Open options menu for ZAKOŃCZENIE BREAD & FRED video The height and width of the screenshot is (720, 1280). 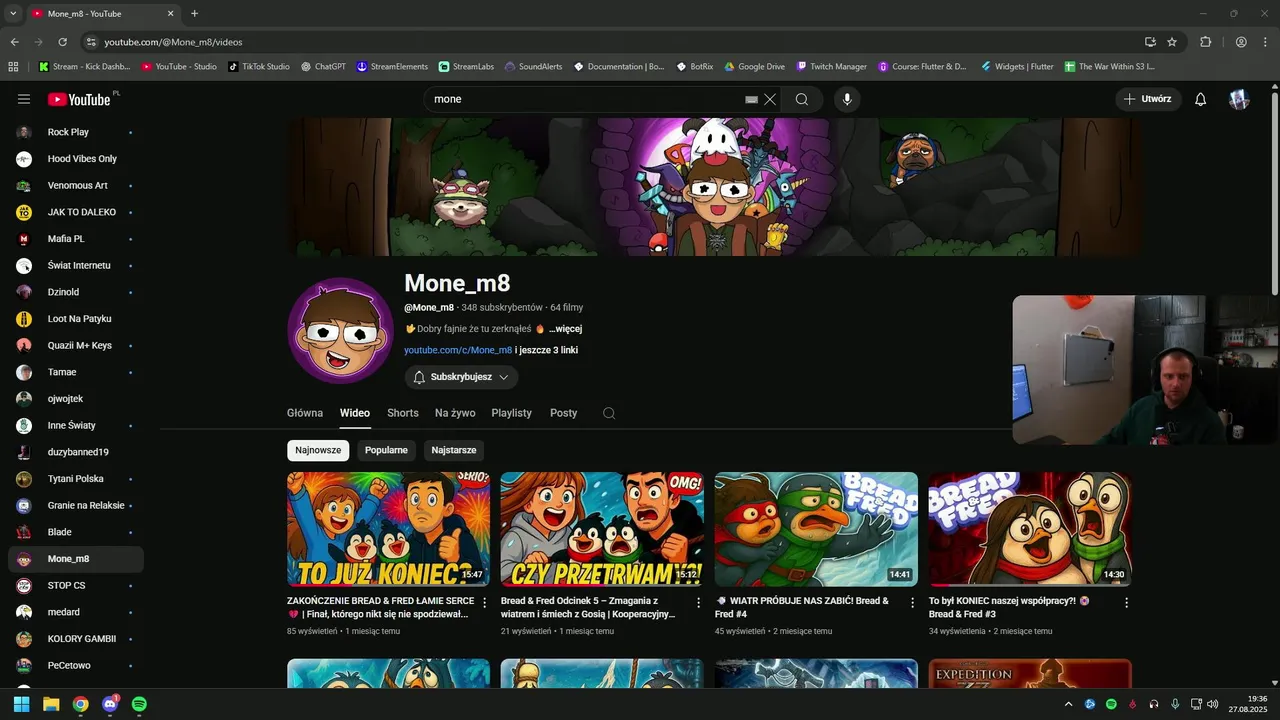485,603
